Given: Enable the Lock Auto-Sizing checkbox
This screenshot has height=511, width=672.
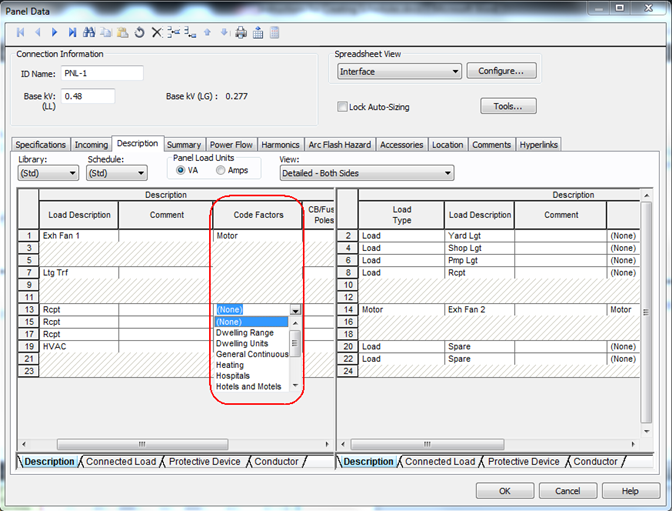Looking at the screenshot, I should (342, 107).
